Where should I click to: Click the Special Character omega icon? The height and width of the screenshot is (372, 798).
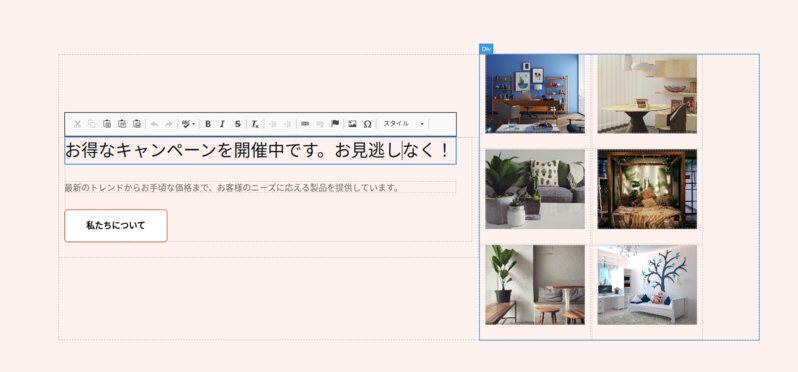click(x=367, y=124)
